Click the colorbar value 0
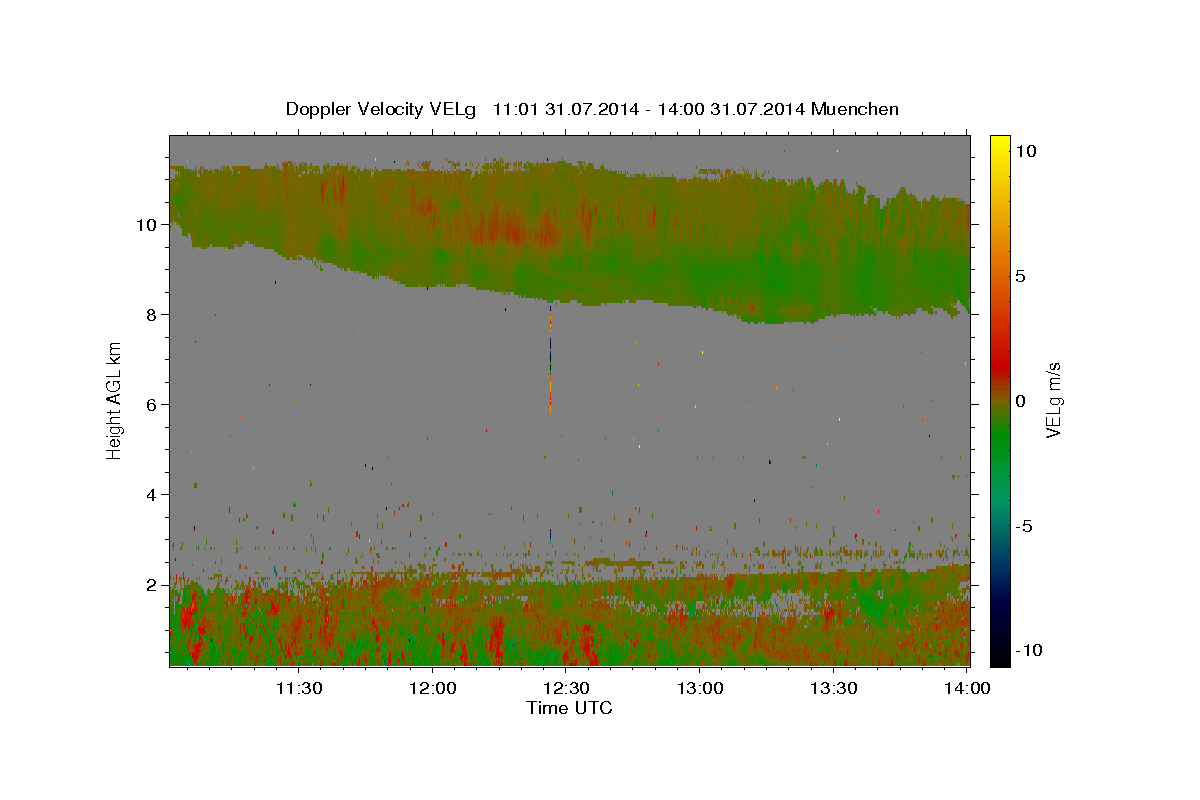Viewport: 1200px width, 800px height. click(1021, 401)
